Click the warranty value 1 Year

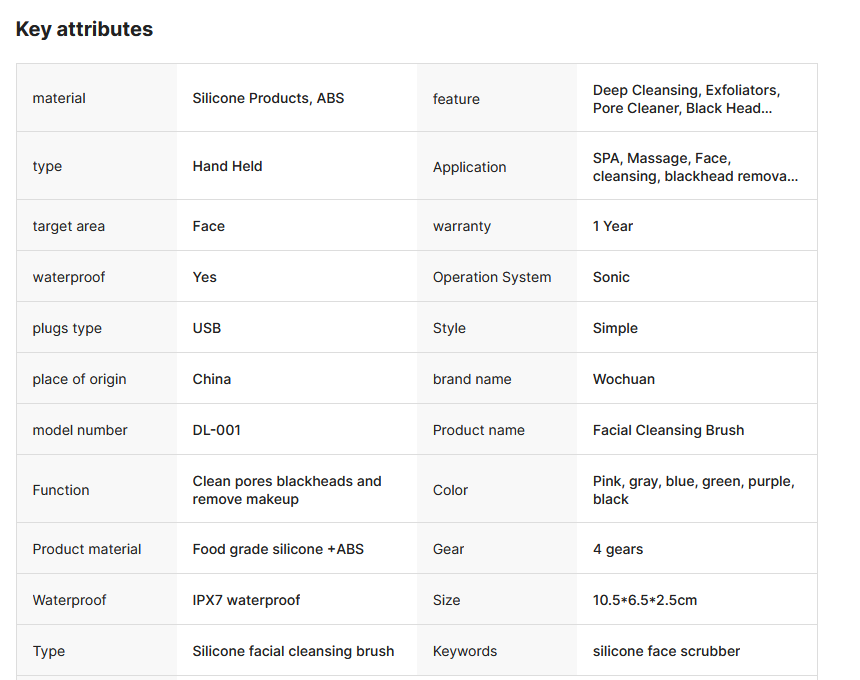613,226
